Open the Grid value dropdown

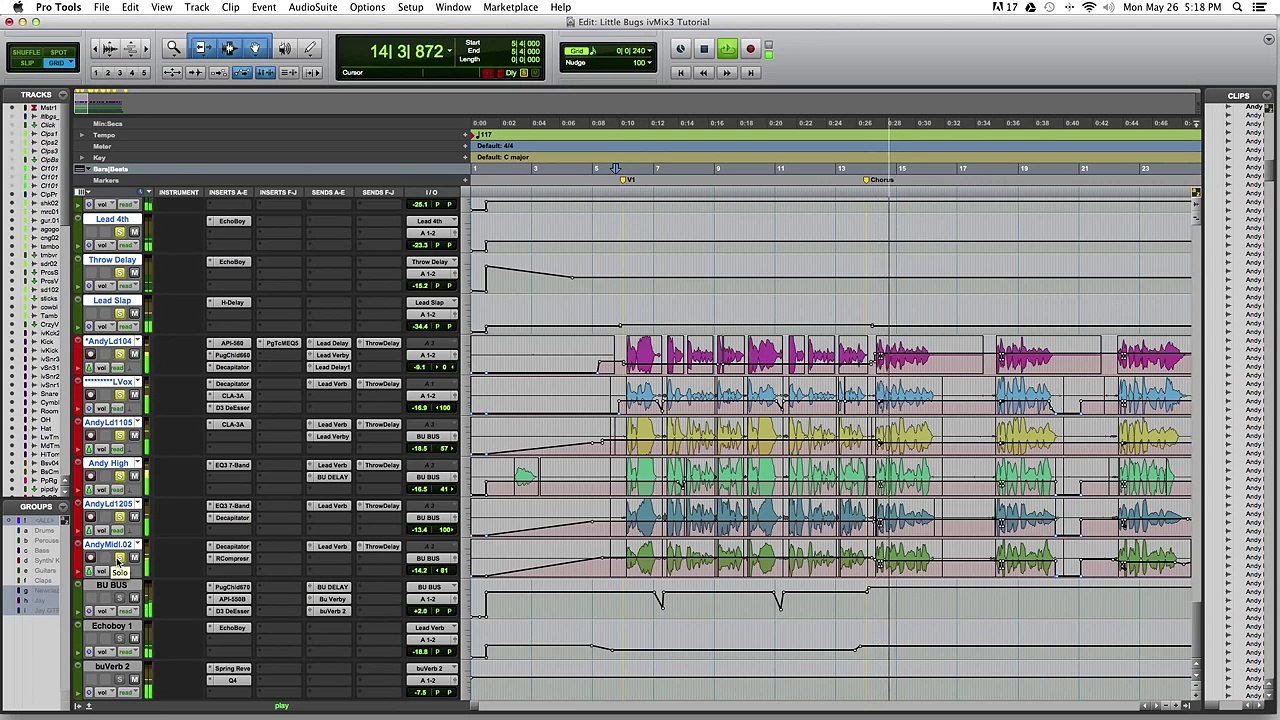pos(650,51)
